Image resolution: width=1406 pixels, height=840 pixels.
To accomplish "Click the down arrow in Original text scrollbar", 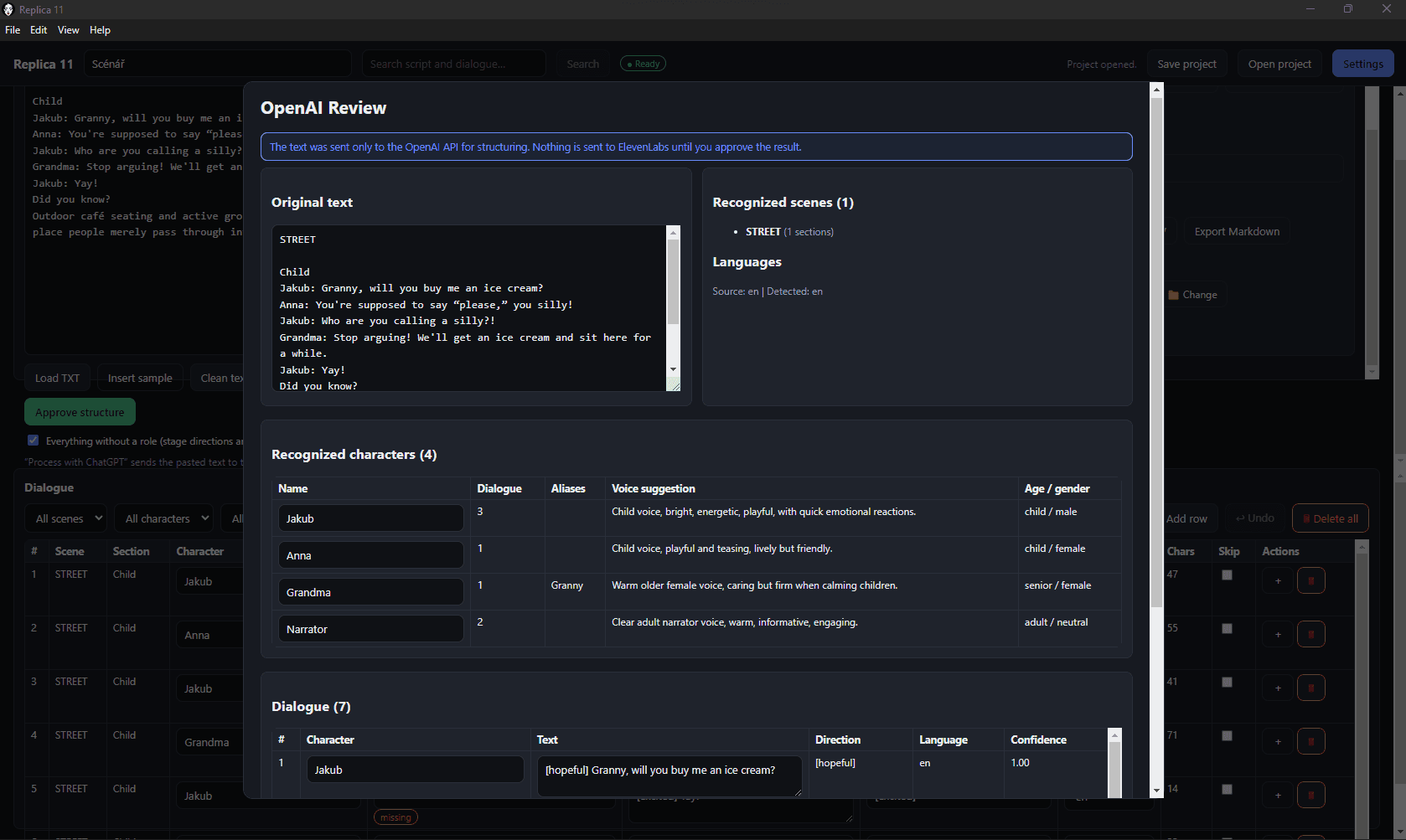I will 673,369.
